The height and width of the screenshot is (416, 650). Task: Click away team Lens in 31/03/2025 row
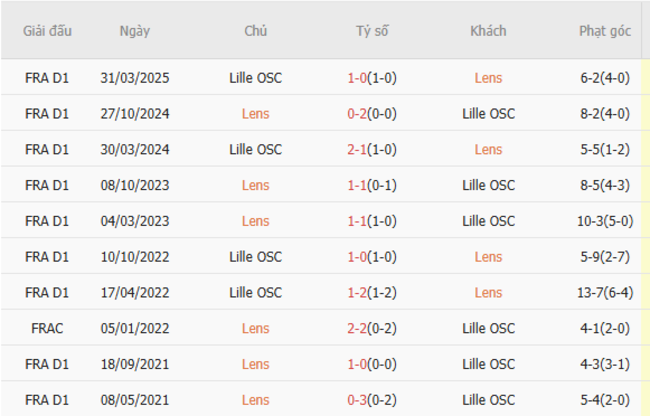point(489,78)
